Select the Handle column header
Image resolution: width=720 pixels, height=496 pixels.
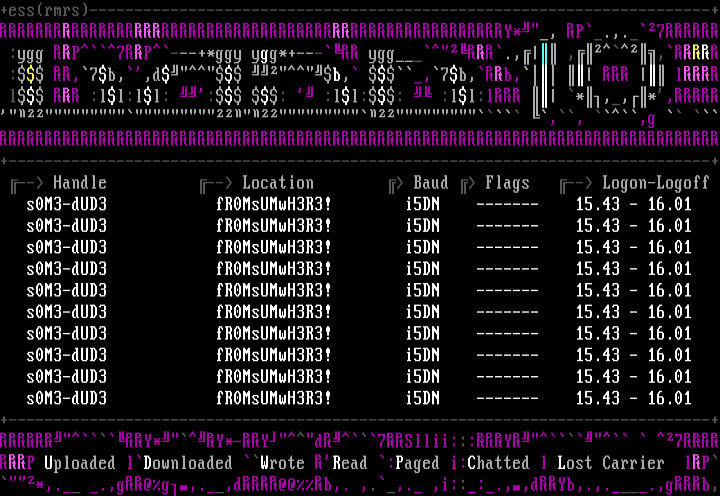(79, 183)
